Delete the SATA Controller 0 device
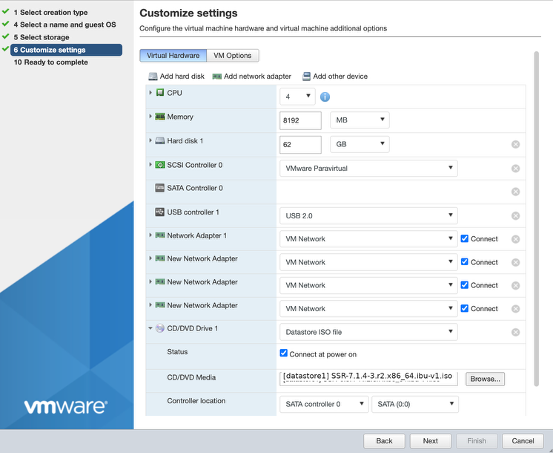 pos(515,192)
